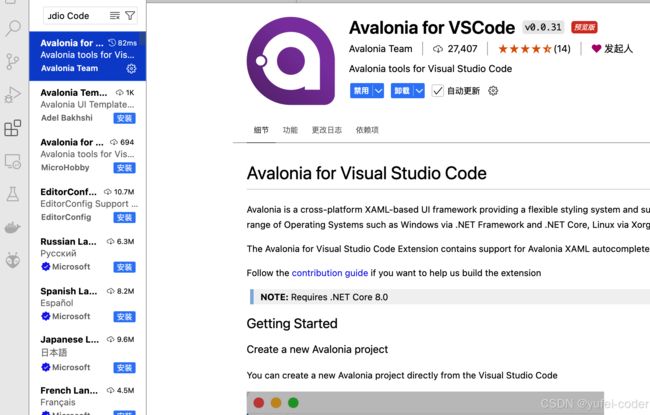Open the Testing flask icon
Image resolution: width=650 pixels, height=415 pixels.
pyautogui.click(x=12, y=194)
